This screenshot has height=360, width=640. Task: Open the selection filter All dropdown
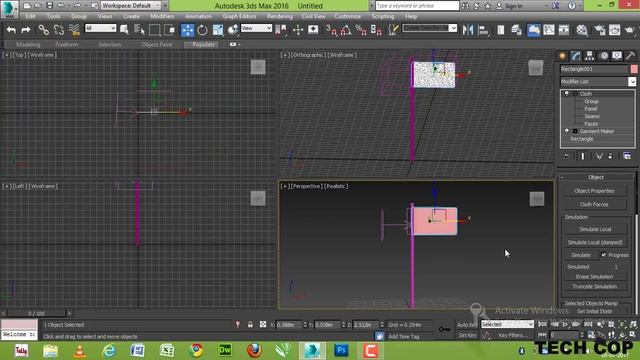point(100,28)
